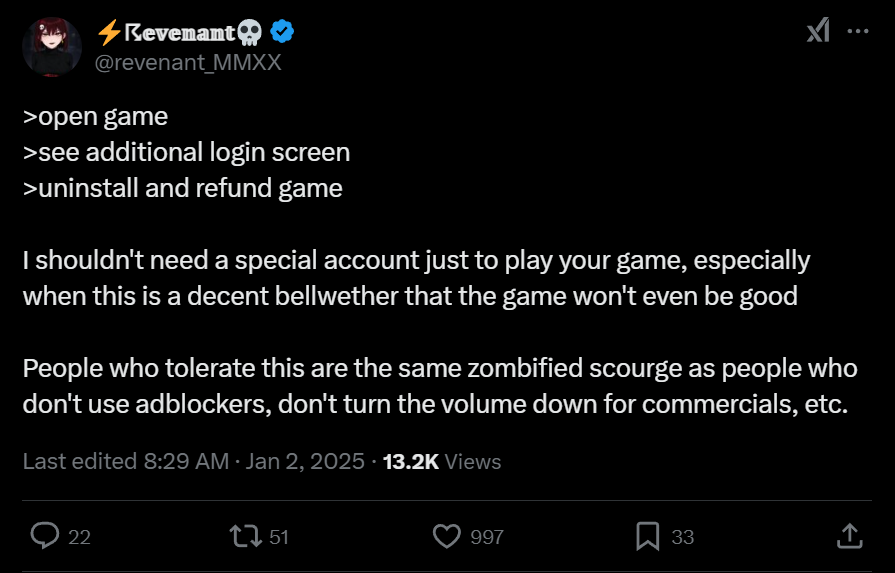Click the reply speech bubble icon

click(45, 536)
